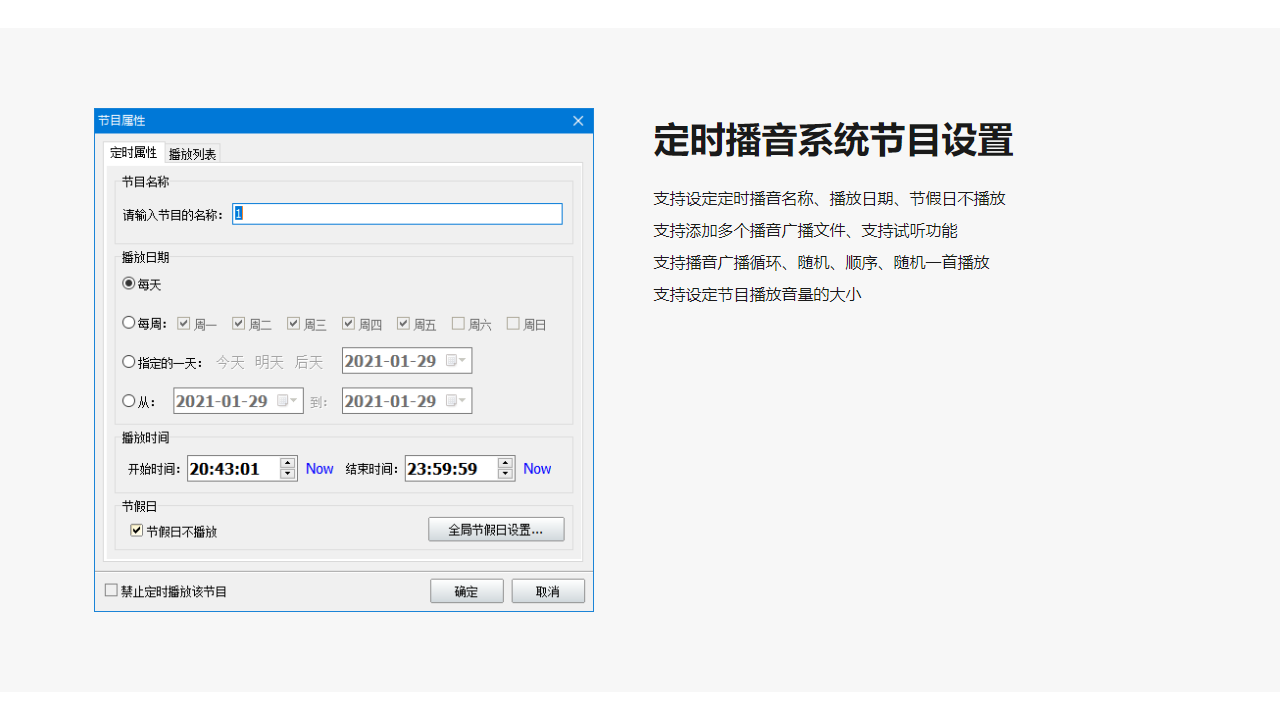Image resolution: width=1280 pixels, height=720 pixels.
Task: Select the 每天 radio button
Action: (x=128, y=284)
